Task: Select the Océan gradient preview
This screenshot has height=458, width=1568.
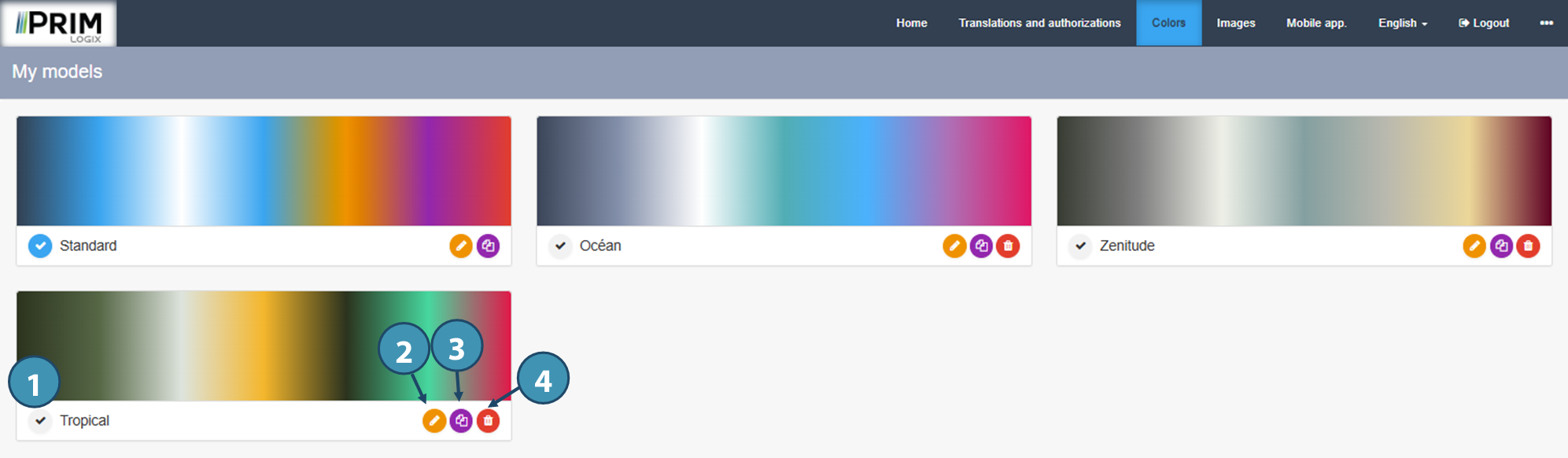Action: point(784,171)
